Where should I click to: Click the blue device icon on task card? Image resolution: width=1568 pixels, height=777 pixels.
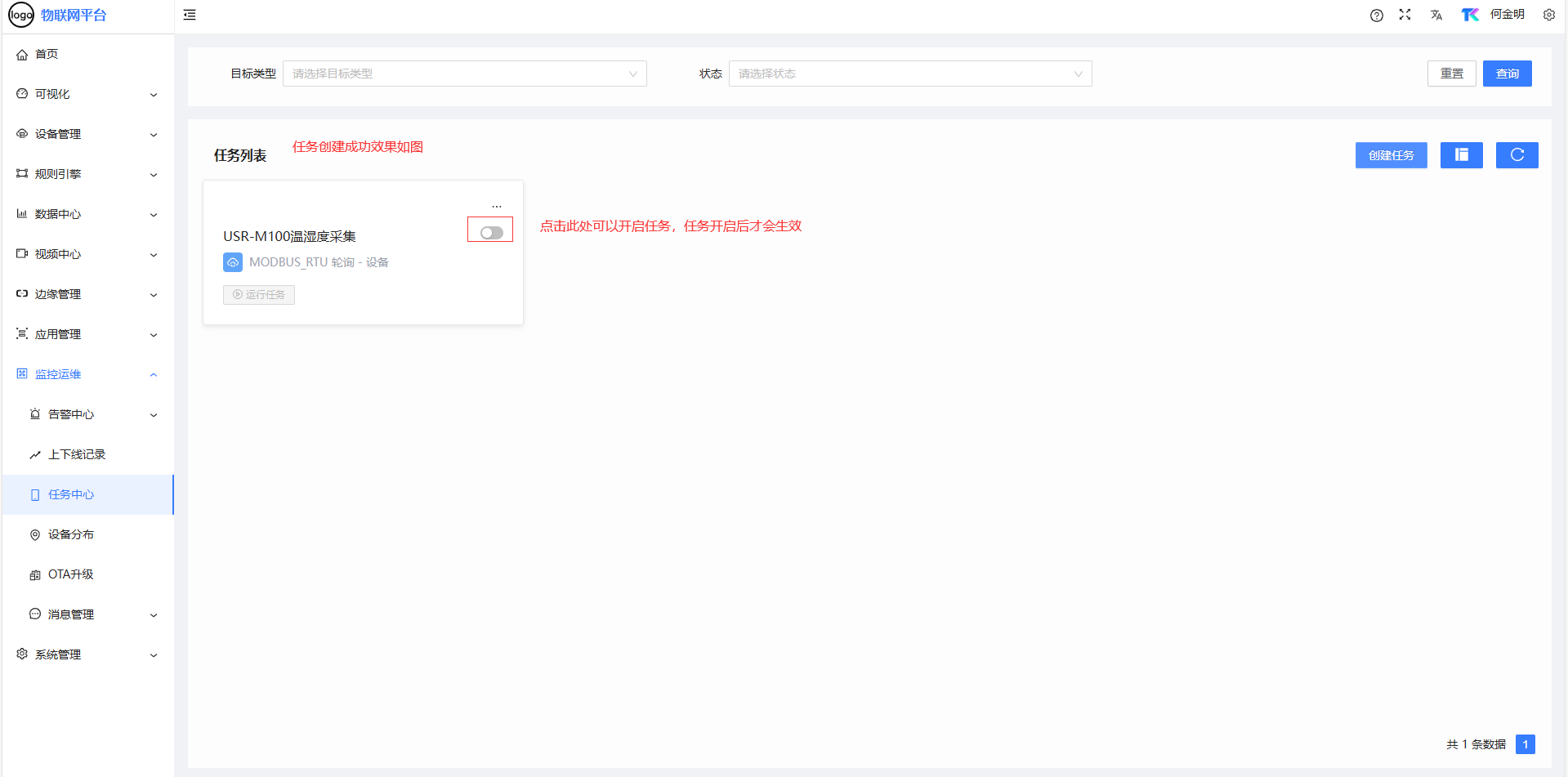point(233,262)
